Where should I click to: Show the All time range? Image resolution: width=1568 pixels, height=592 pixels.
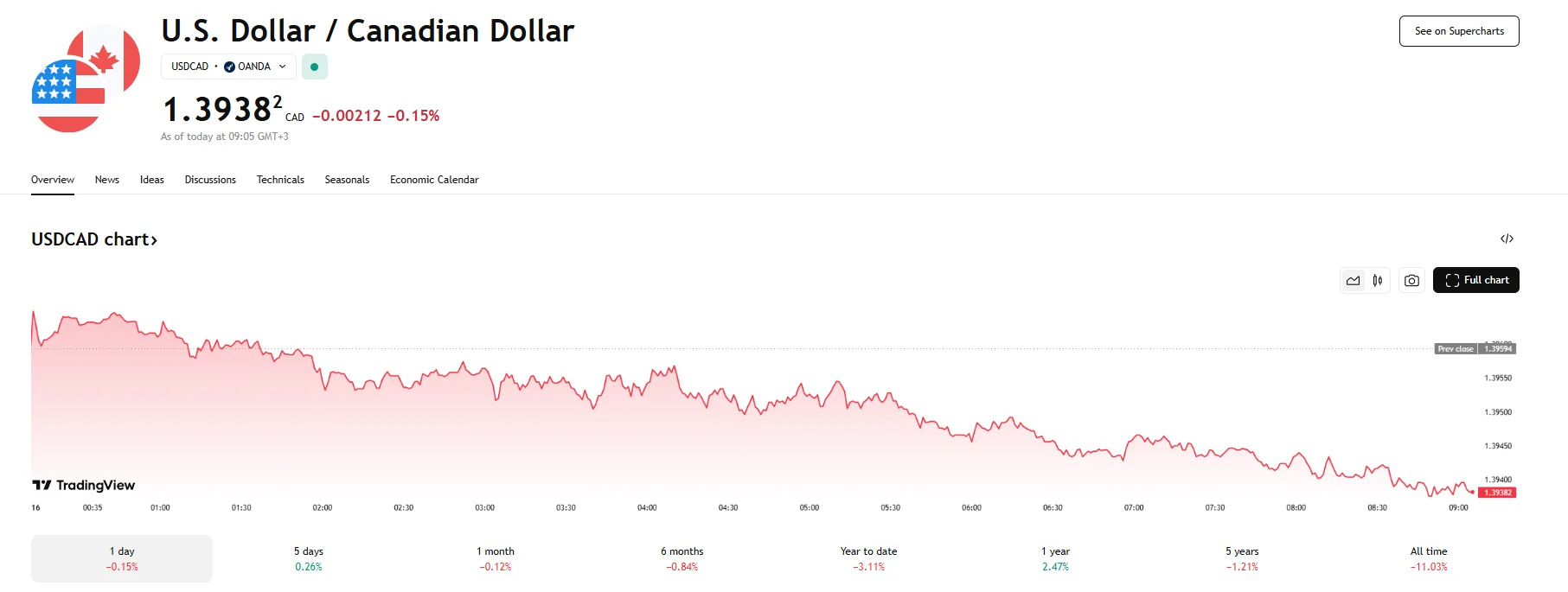(1429, 558)
